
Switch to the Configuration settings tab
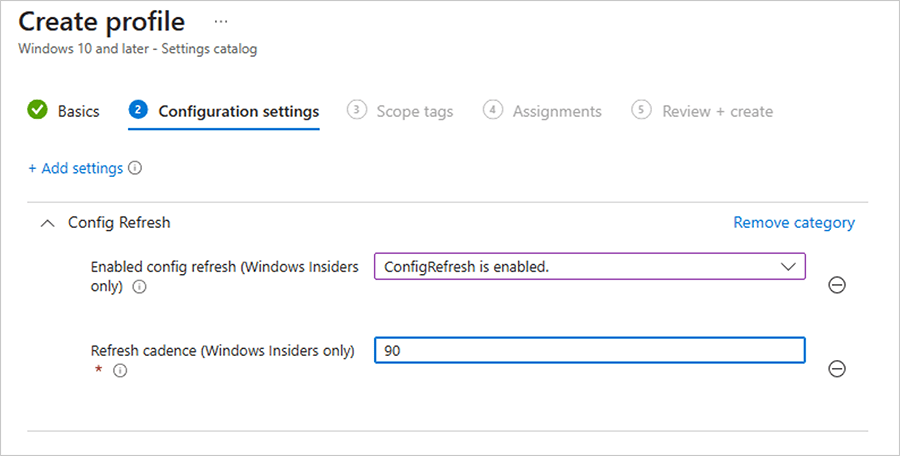tap(238, 111)
